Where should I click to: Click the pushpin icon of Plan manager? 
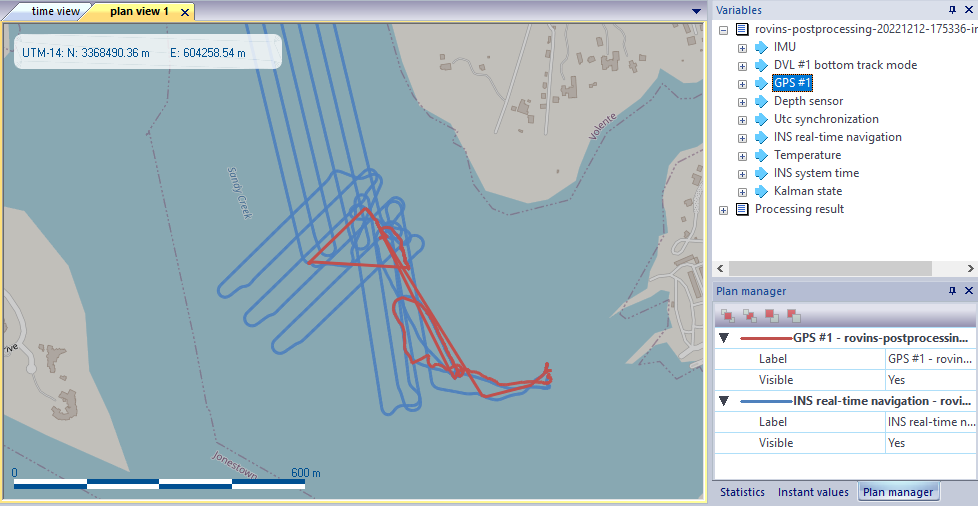952,291
